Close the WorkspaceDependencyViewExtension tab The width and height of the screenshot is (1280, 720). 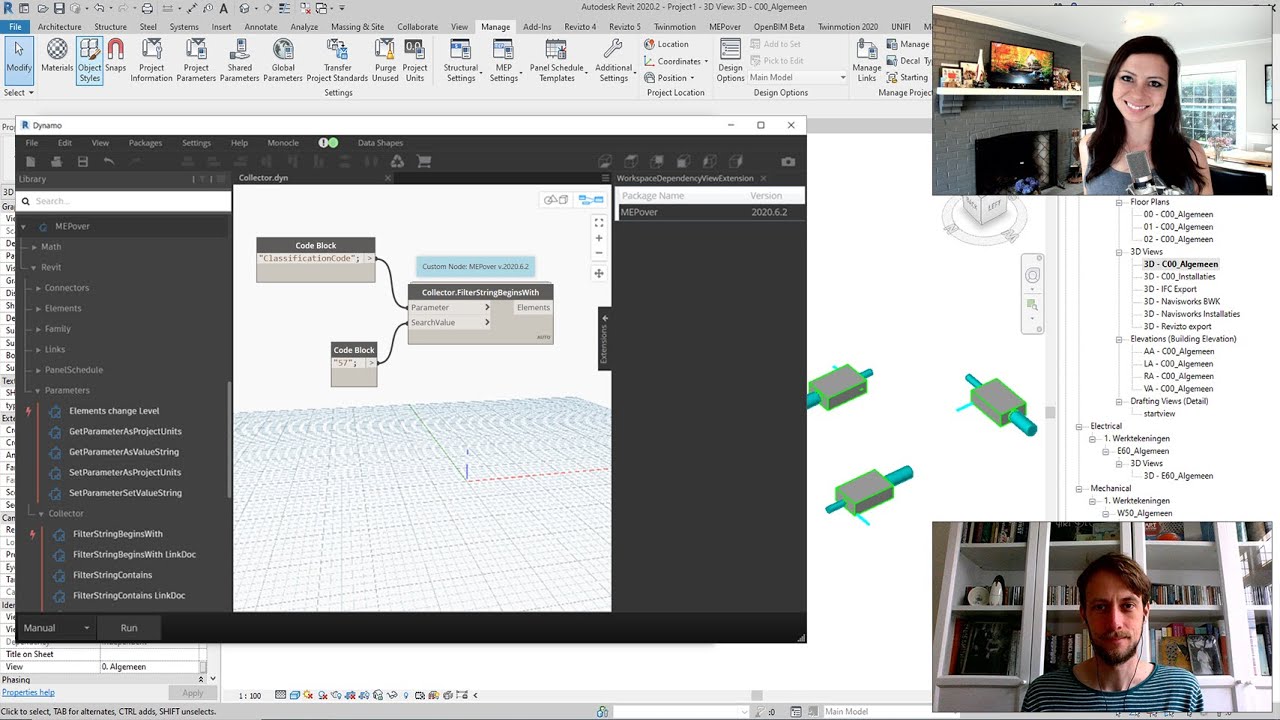pos(762,178)
